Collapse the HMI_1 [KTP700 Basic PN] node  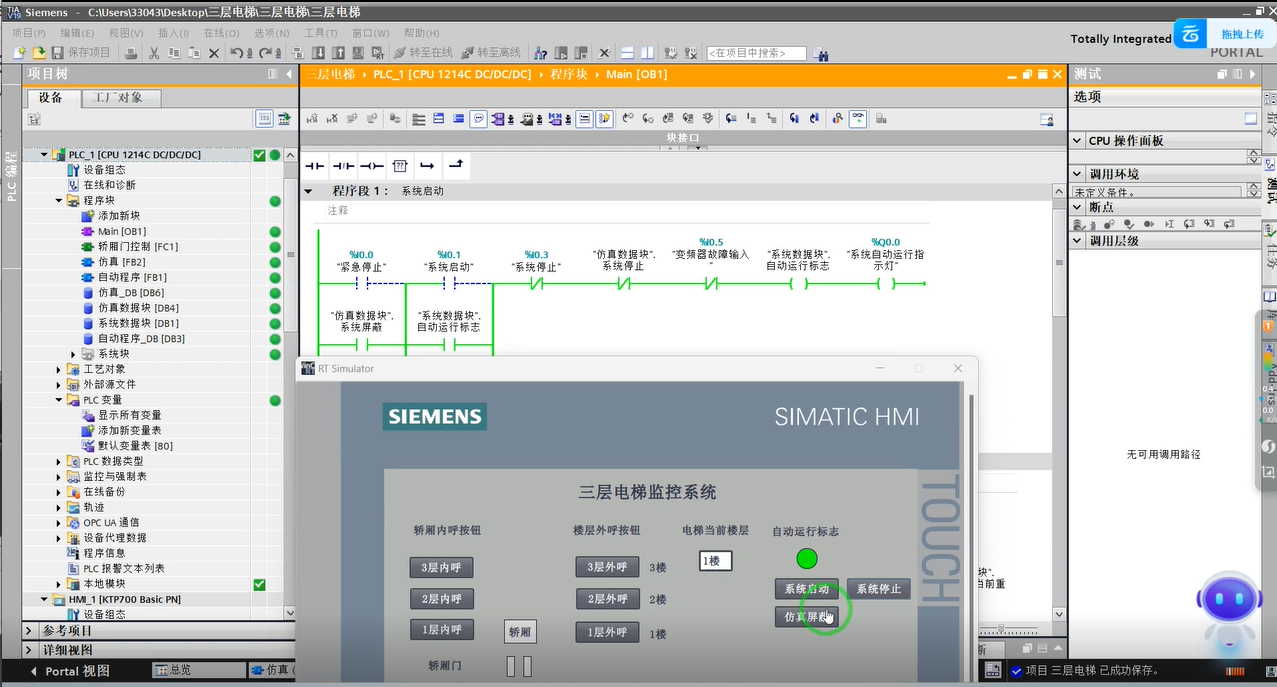click(43, 599)
